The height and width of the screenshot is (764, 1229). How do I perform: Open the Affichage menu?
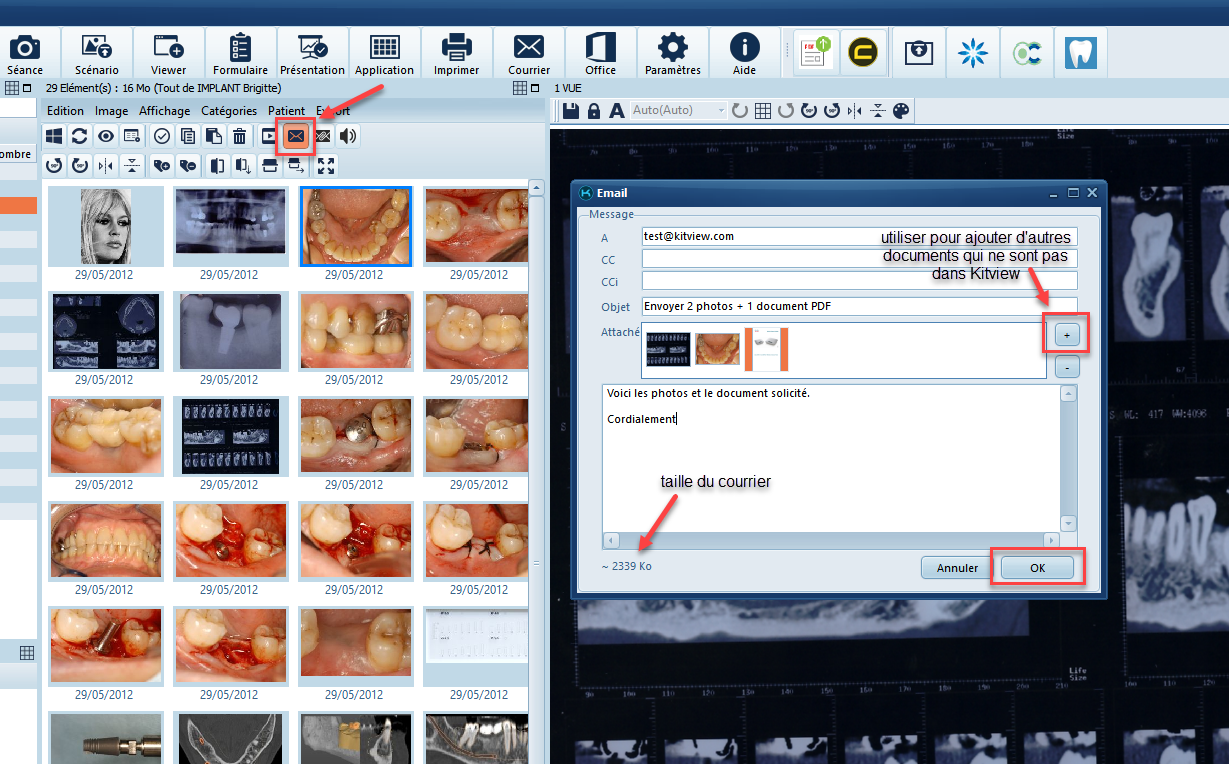(x=164, y=111)
